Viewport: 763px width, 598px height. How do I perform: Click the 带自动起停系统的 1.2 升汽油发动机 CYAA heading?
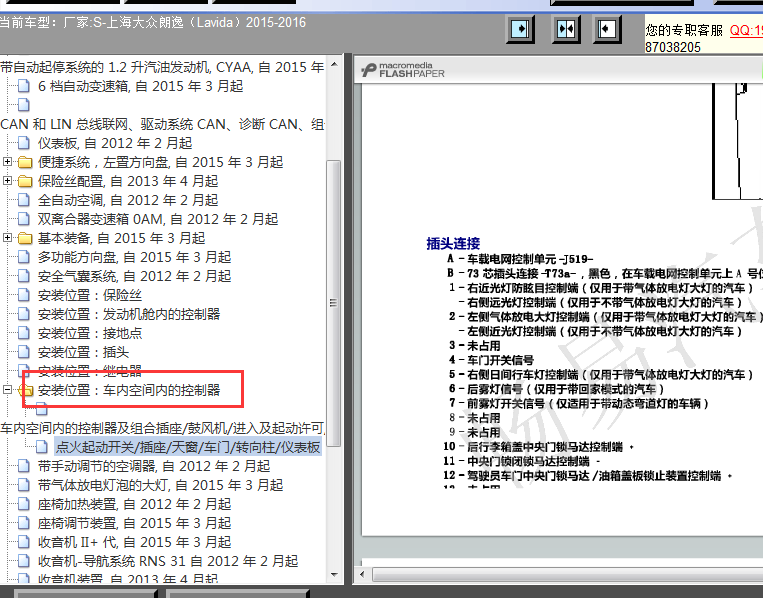[162, 67]
